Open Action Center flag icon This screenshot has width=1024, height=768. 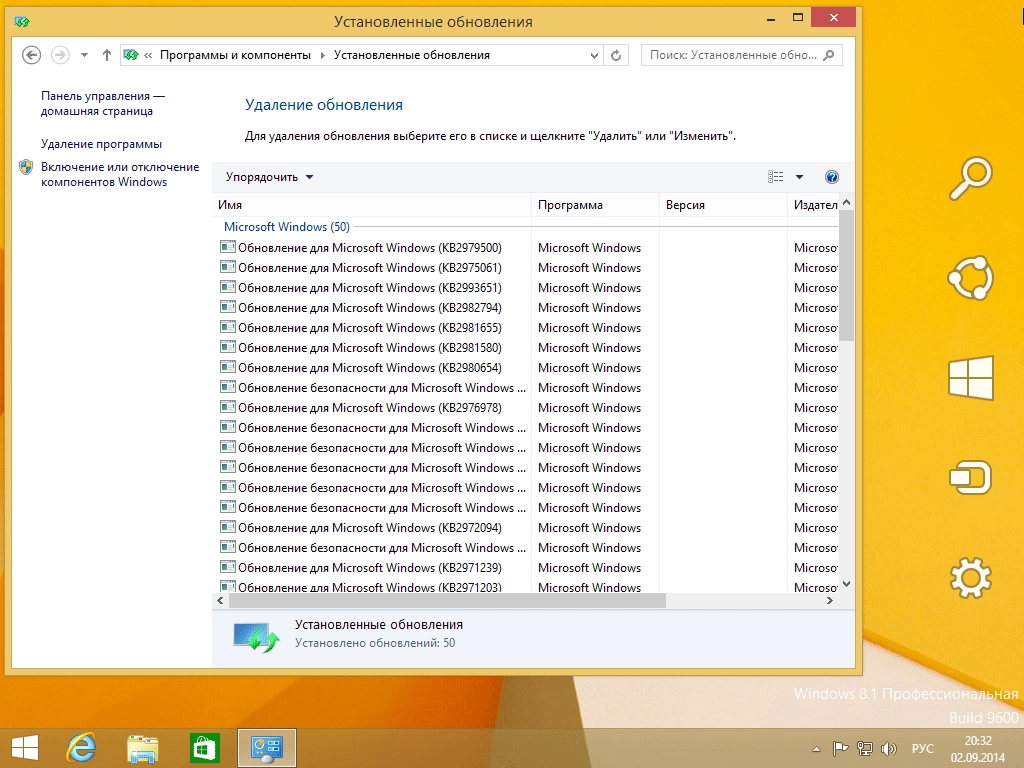point(840,749)
